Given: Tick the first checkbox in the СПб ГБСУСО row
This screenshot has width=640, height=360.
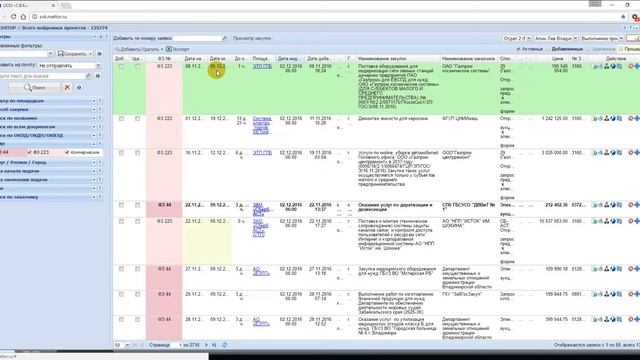Looking at the screenshot, I should coord(121,205).
